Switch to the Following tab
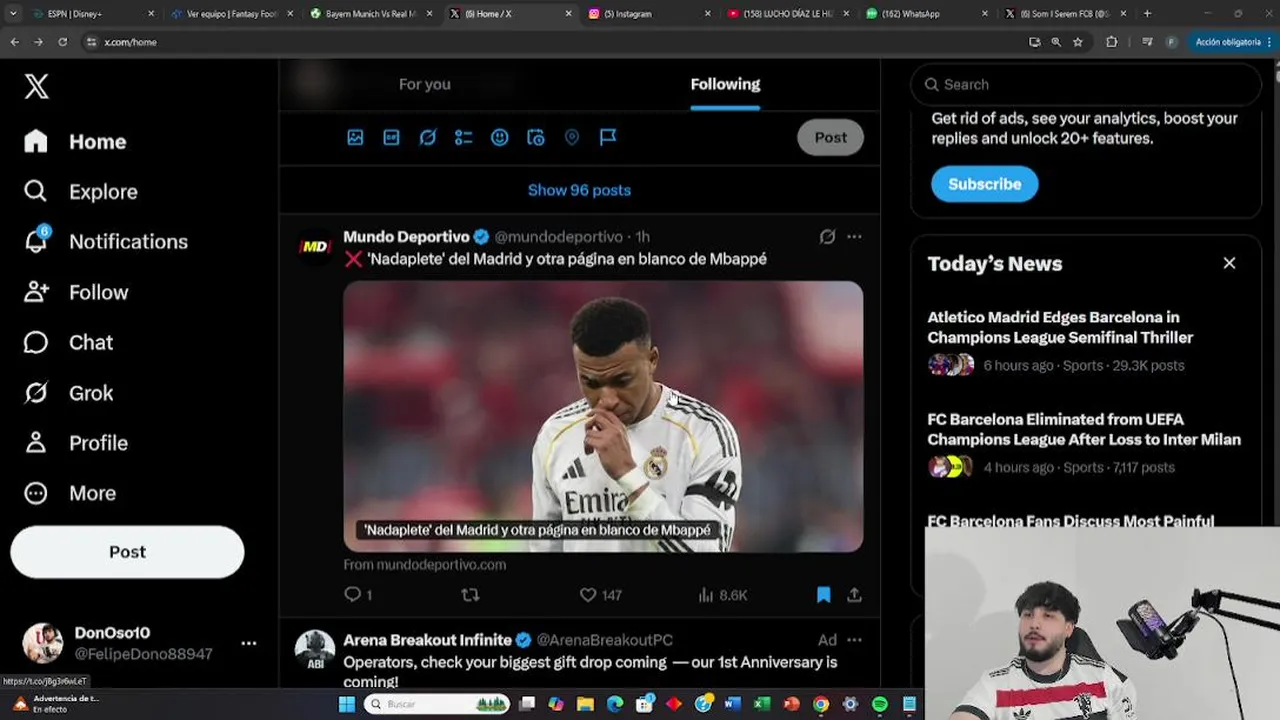Screen dimensions: 1280x720 pyautogui.click(x=725, y=84)
